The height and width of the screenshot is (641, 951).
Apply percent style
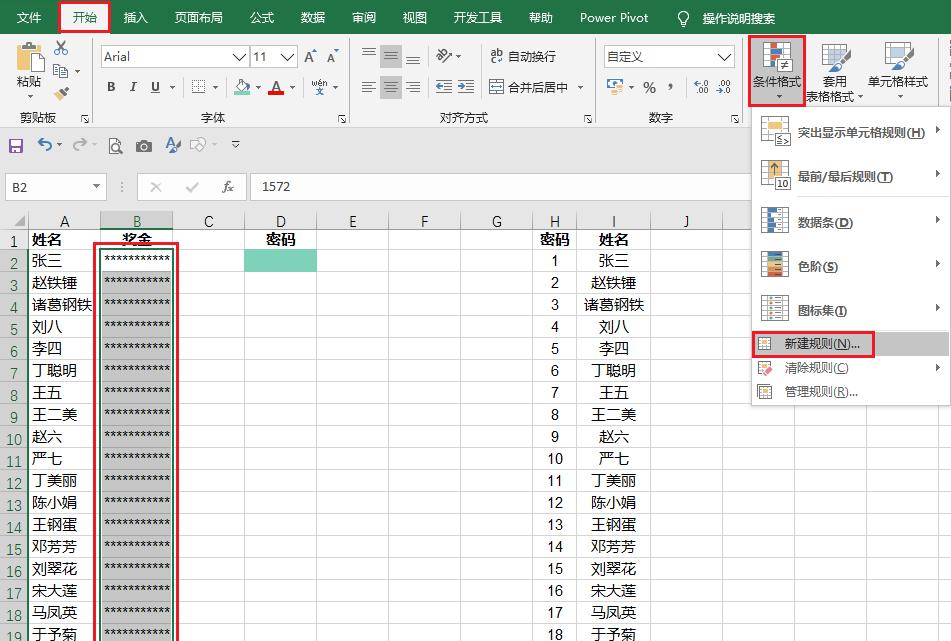pos(650,87)
